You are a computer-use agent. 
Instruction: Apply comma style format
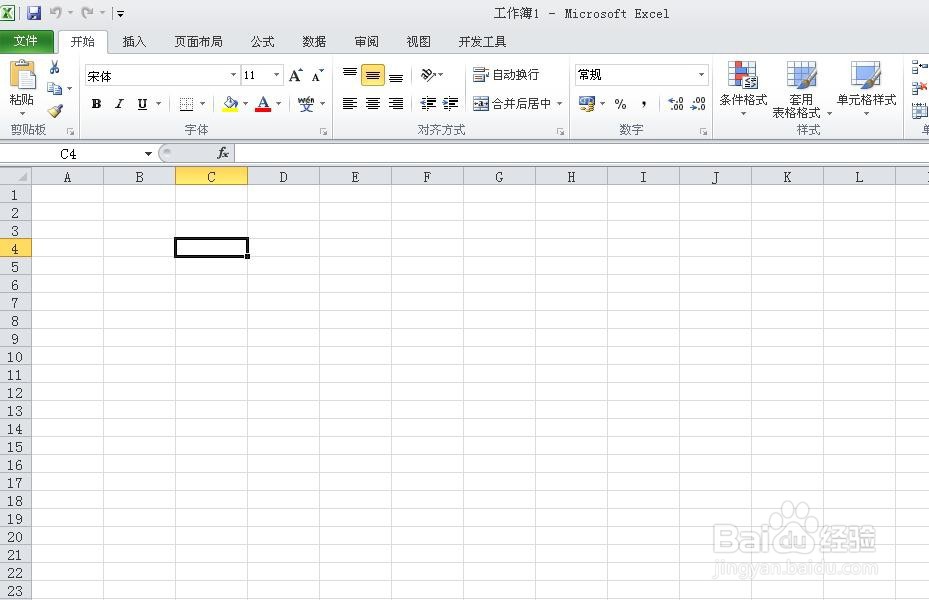(x=643, y=104)
